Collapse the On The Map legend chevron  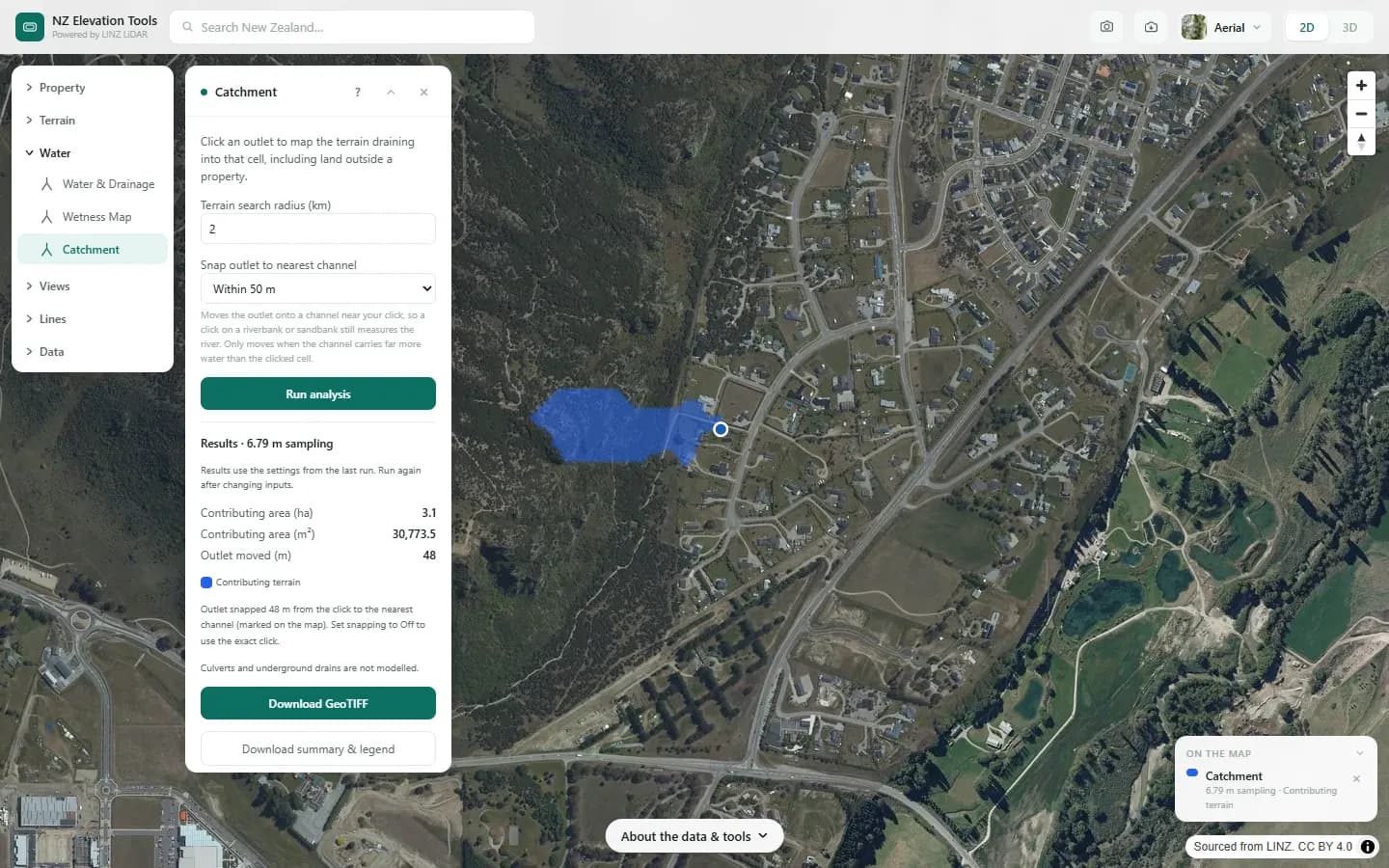point(1360,753)
